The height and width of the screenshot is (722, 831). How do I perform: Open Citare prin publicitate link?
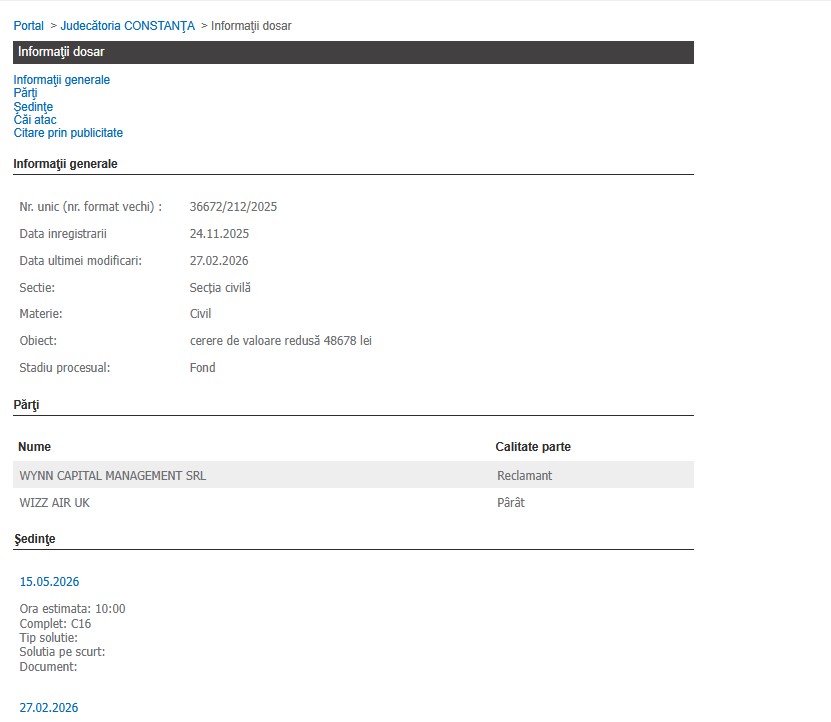[x=68, y=133]
